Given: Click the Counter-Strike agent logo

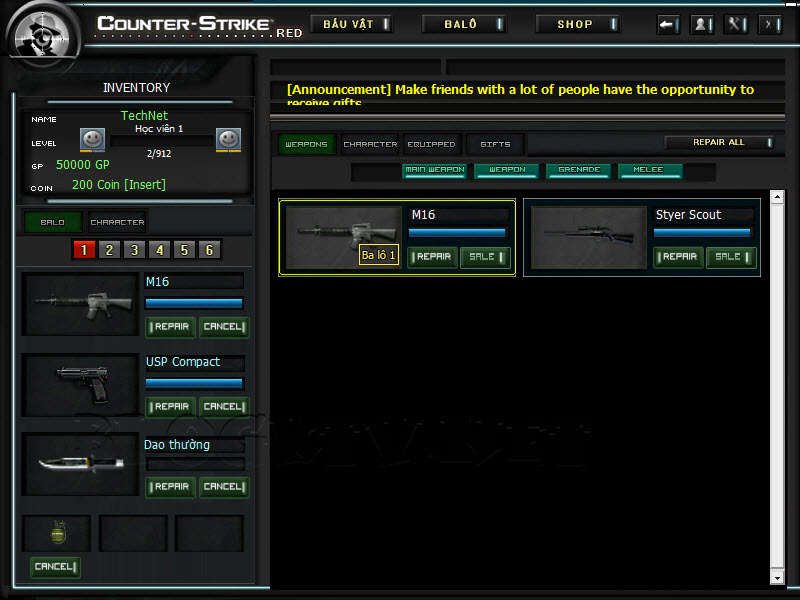Looking at the screenshot, I should [43, 37].
